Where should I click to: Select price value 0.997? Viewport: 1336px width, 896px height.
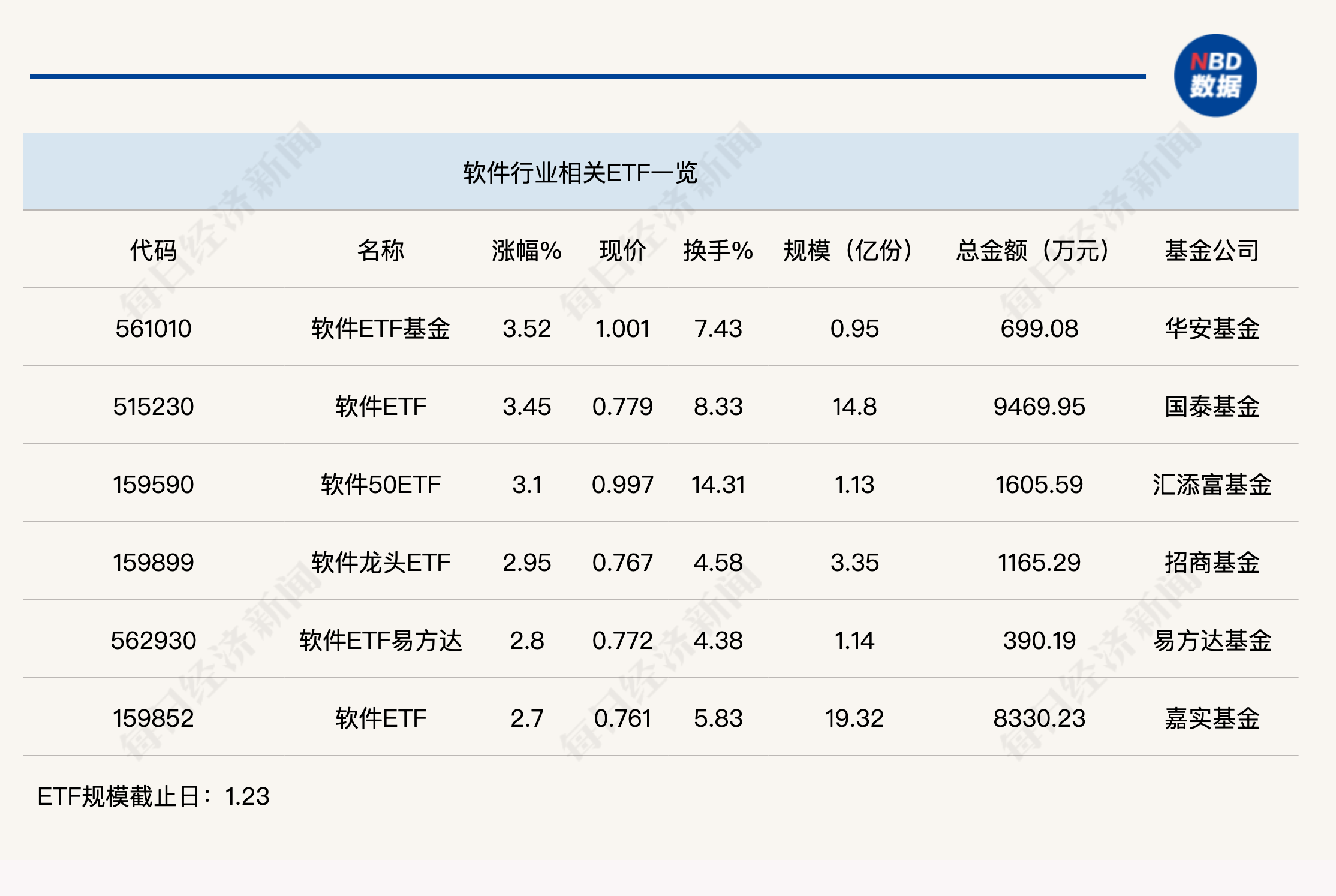point(622,485)
